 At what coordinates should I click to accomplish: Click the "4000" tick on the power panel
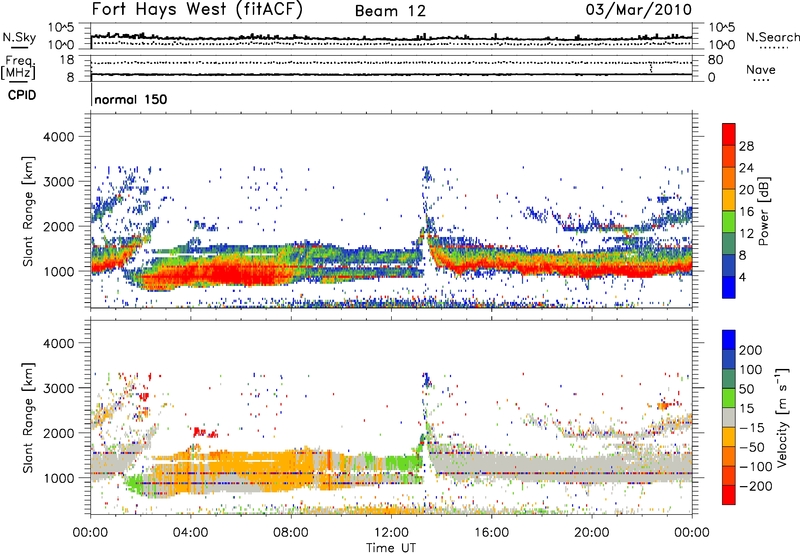coord(58,137)
